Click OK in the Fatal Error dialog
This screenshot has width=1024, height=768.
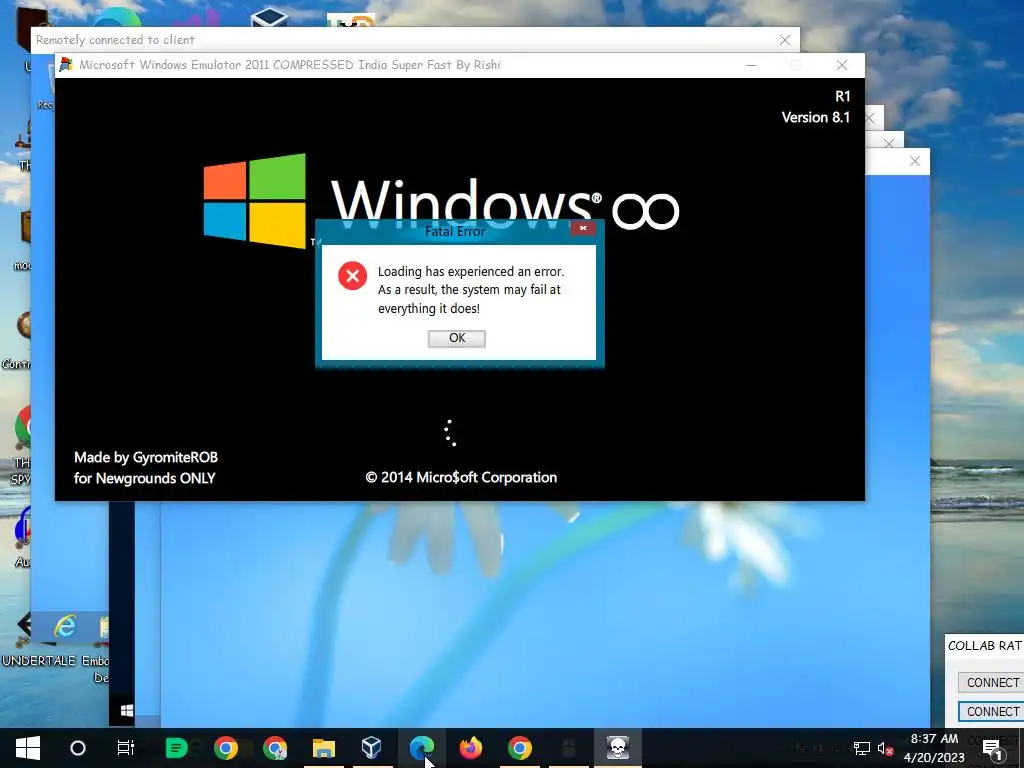coord(456,338)
